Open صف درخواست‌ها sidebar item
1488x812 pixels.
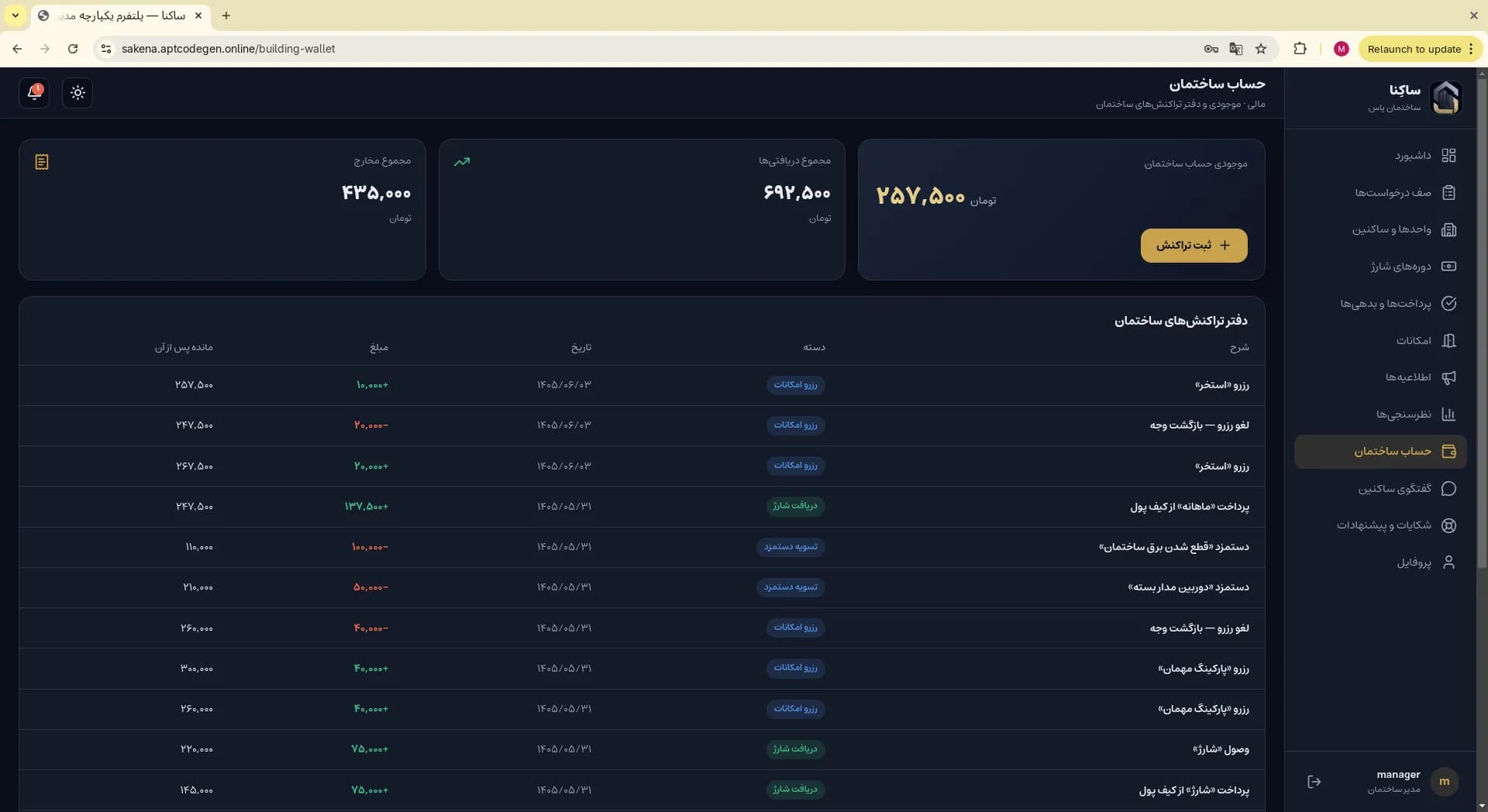click(1380, 192)
